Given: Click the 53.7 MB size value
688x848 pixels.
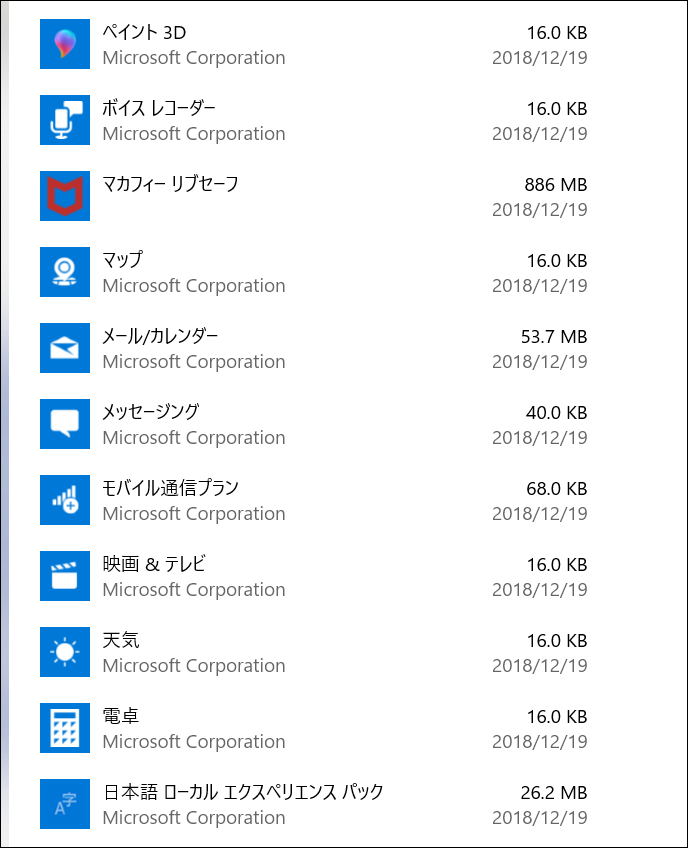Looking at the screenshot, I should (554, 336).
